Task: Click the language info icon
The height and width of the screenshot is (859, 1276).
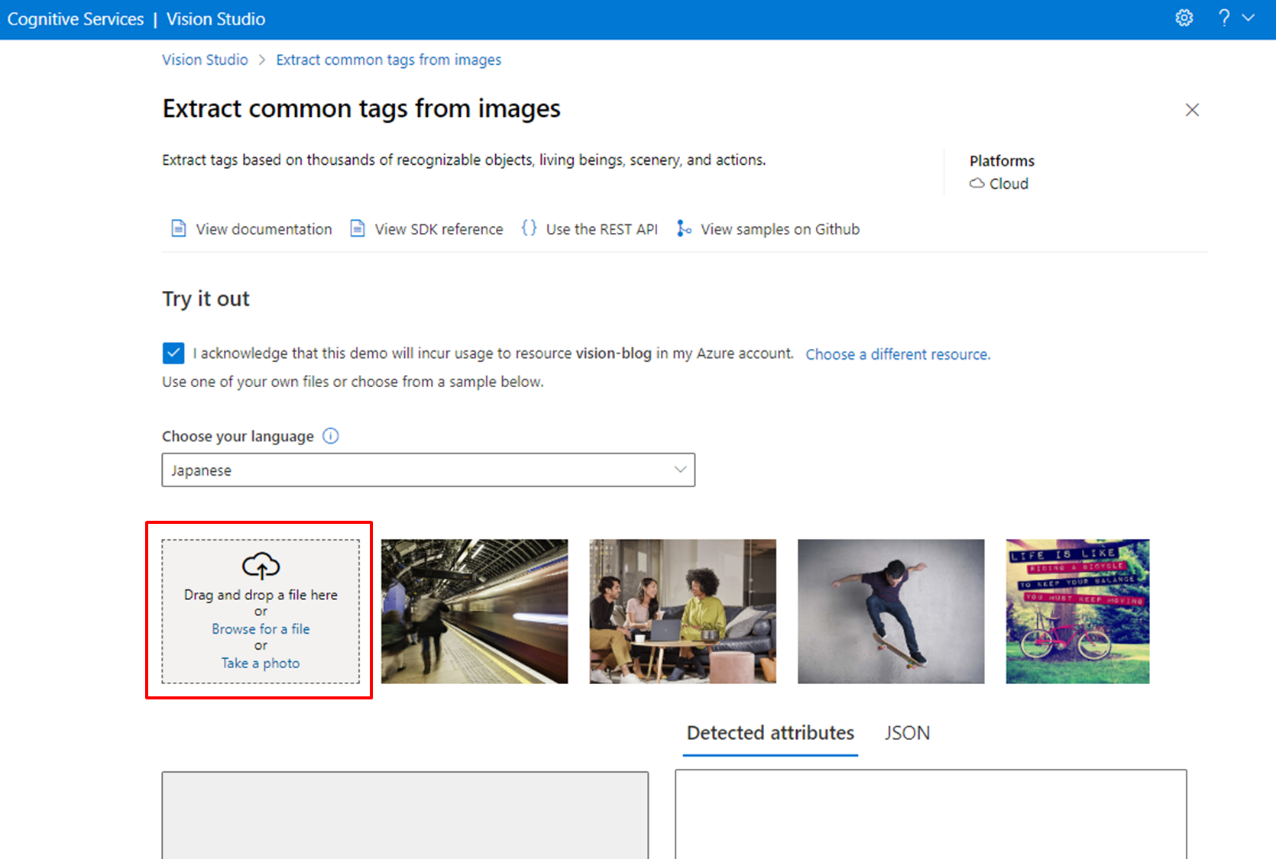Action: click(331, 436)
